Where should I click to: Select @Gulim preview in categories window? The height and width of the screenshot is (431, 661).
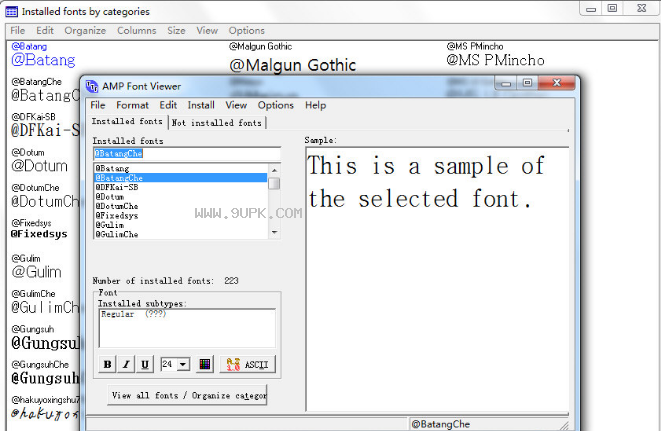tap(37, 272)
